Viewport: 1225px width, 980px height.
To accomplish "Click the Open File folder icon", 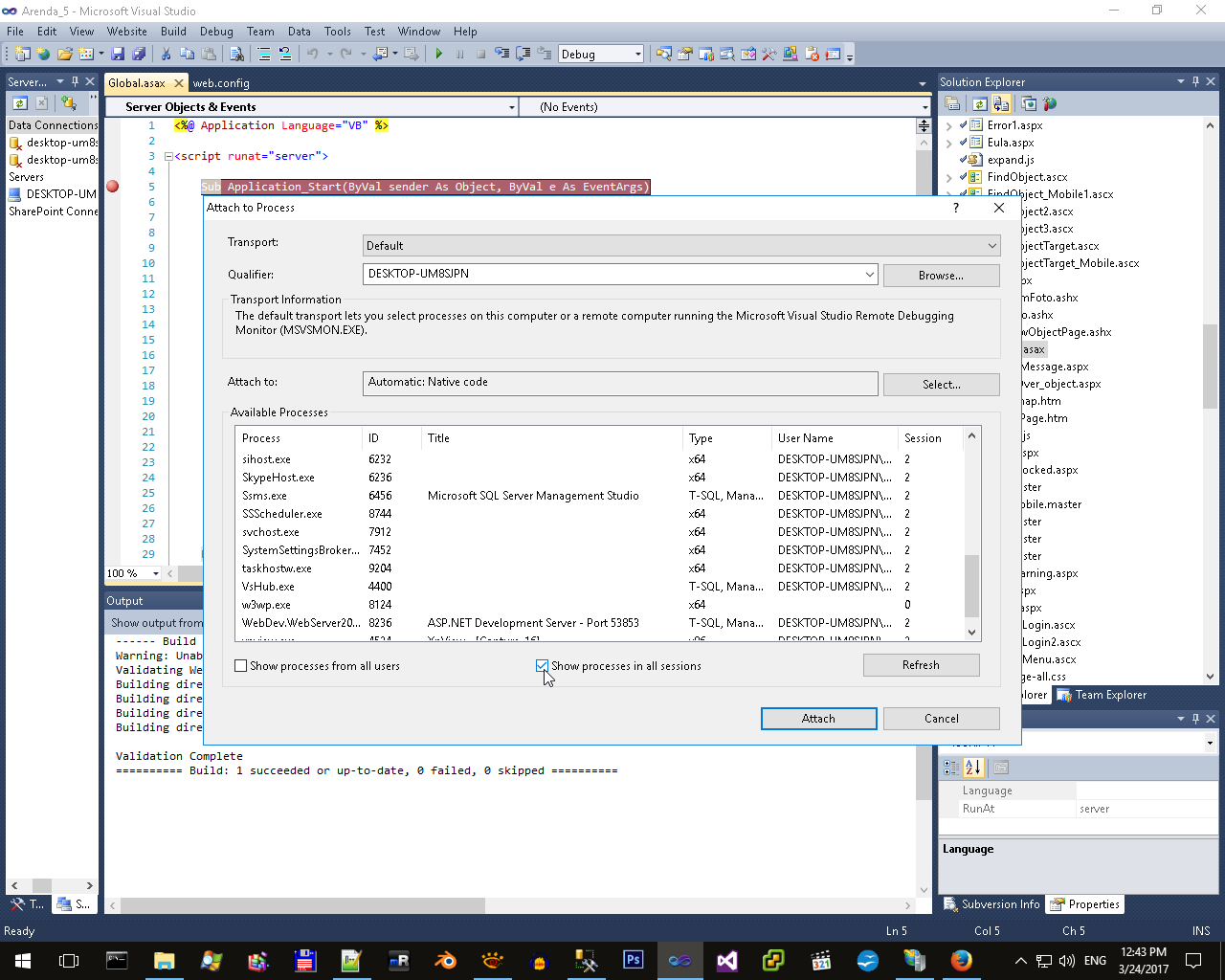I will click(65, 55).
